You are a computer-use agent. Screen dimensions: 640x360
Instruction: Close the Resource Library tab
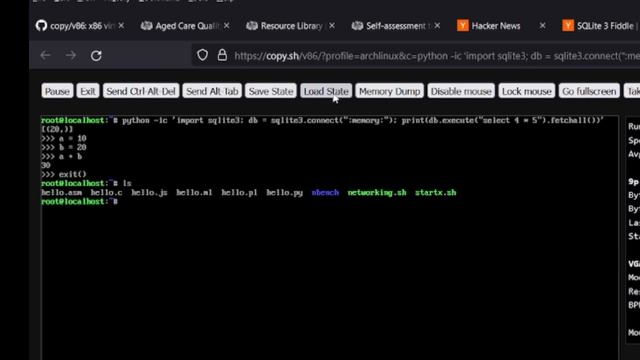click(332, 26)
